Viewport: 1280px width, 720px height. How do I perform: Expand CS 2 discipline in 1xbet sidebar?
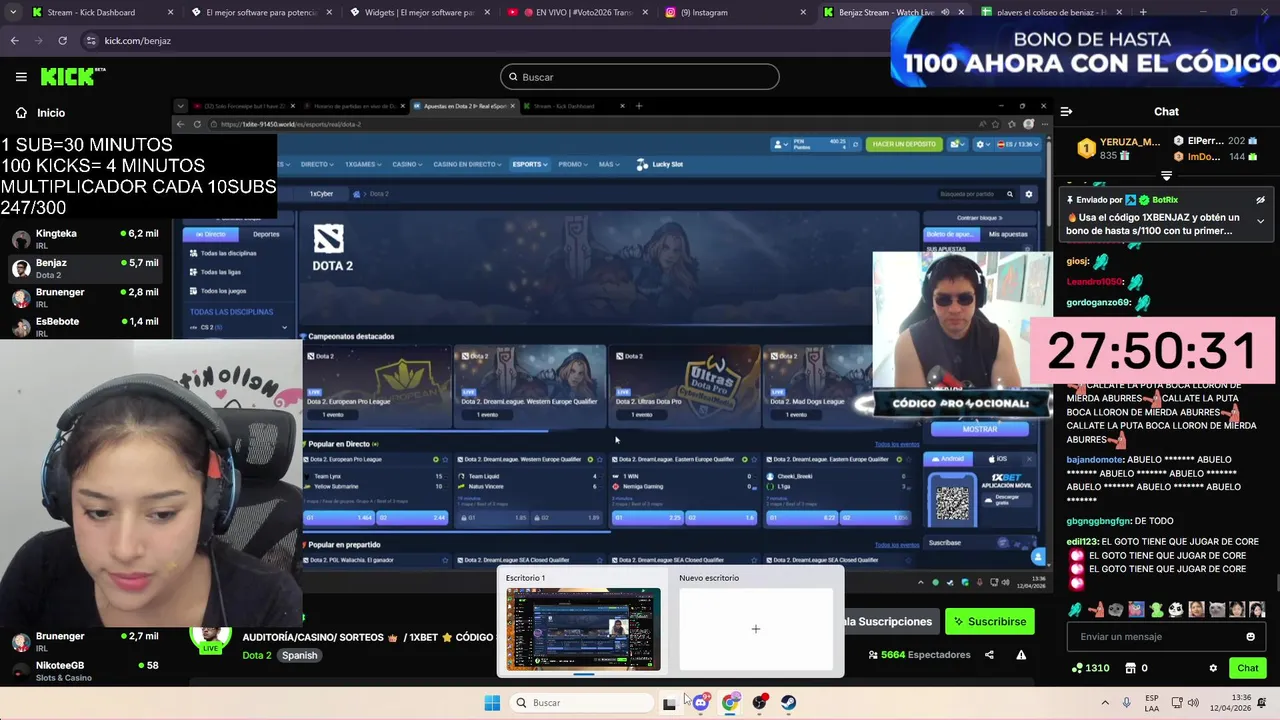[284, 327]
